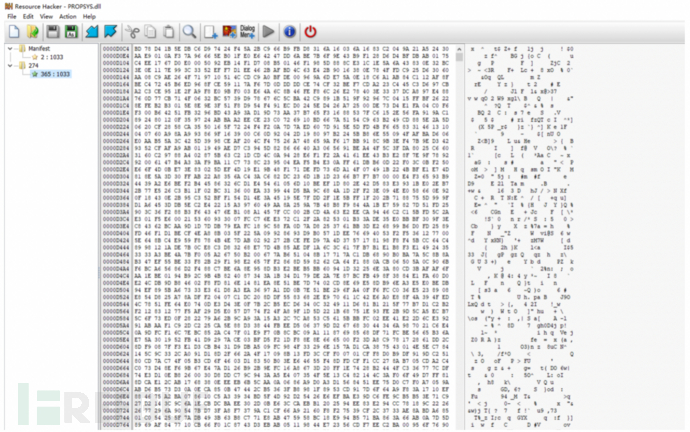Open the Edit menu
The height and width of the screenshot is (432, 690).
coord(28,17)
